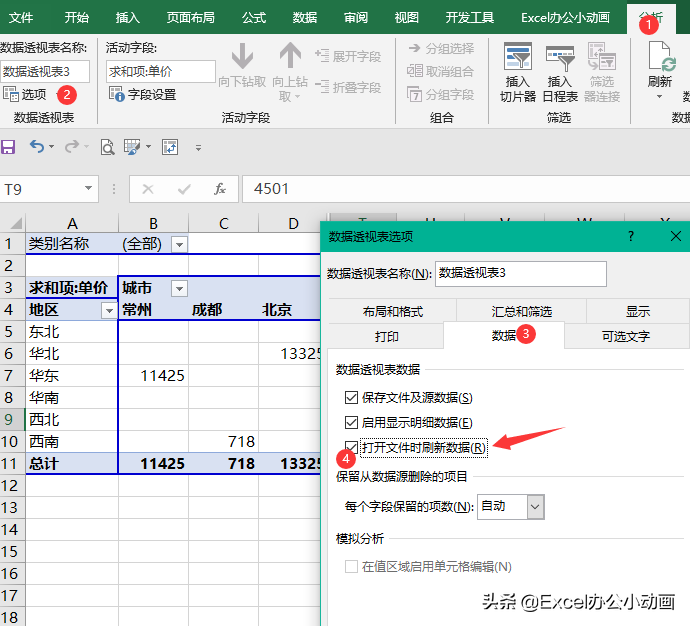Open the Alt Text dialog tab

[x=626, y=337]
